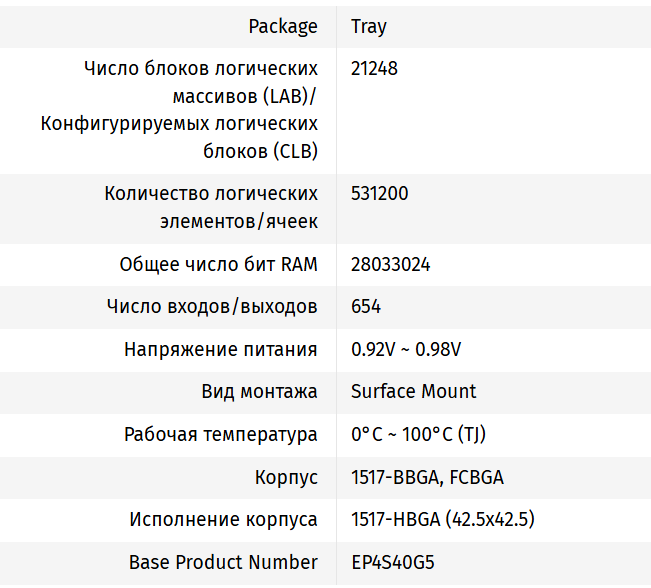Click the "Количество логических элементов/ячеек" label
651x588 pixels.
coord(211,207)
